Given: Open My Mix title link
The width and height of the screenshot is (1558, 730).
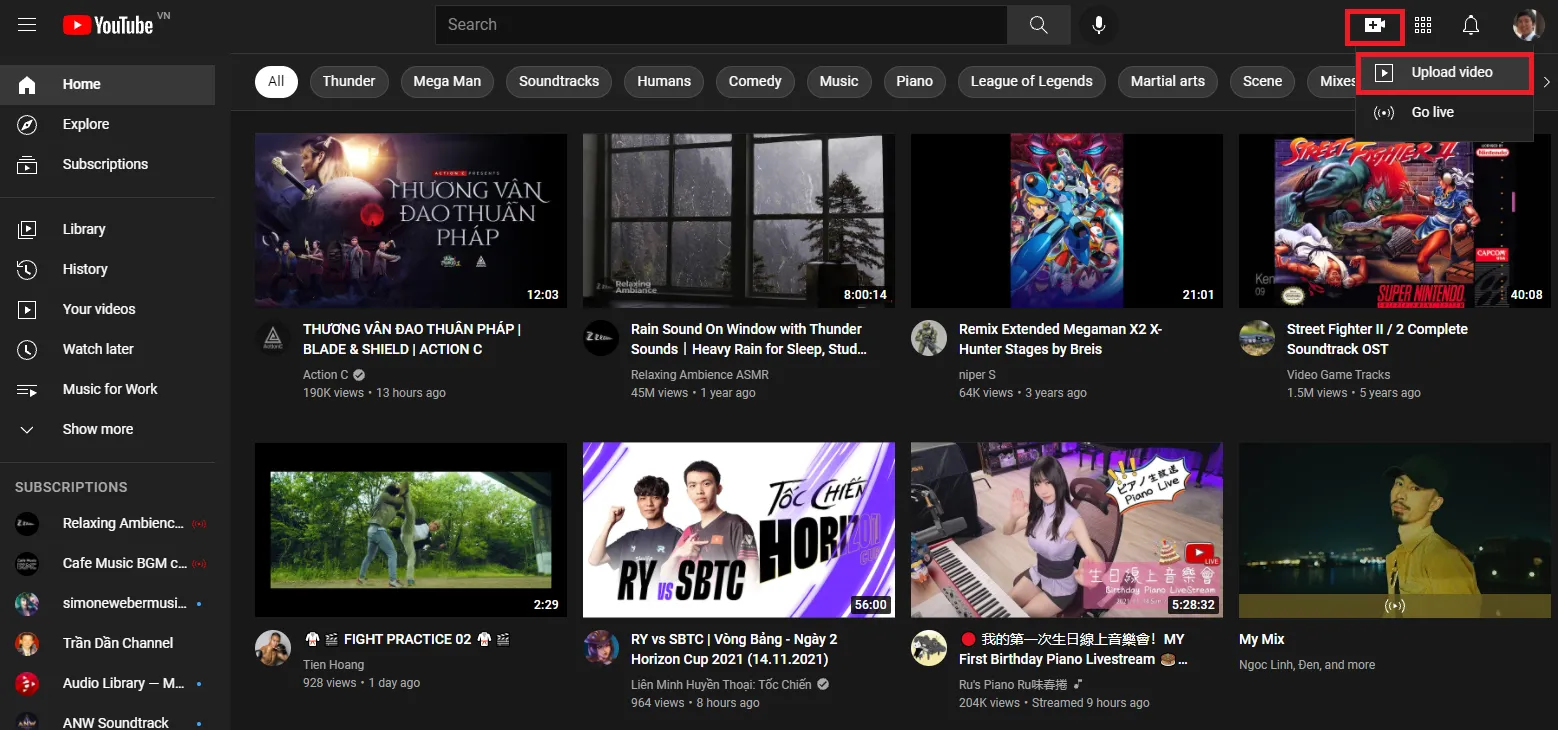Looking at the screenshot, I should pyautogui.click(x=1262, y=639).
